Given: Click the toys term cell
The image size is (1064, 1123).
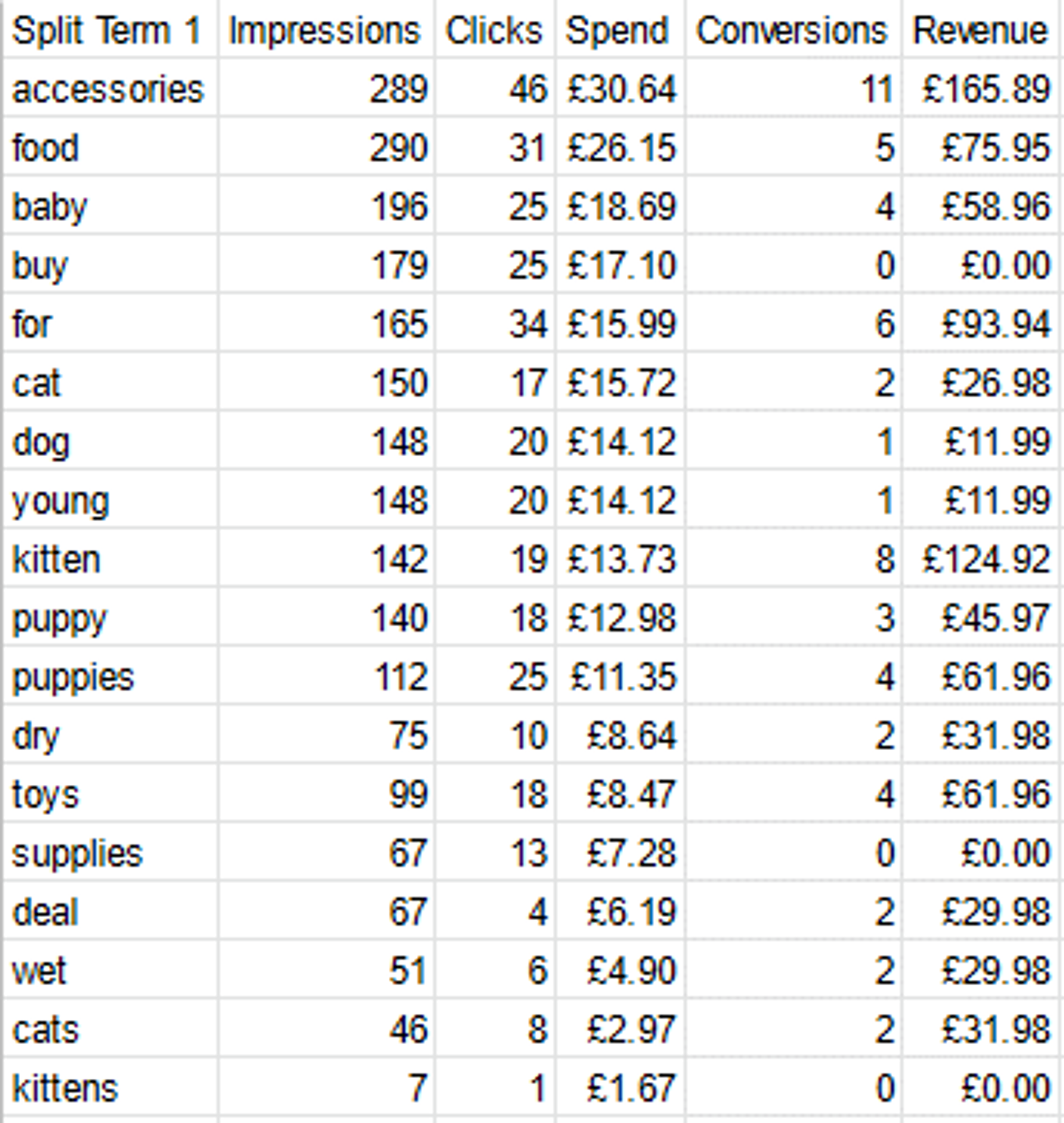Looking at the screenshot, I should [110, 794].
